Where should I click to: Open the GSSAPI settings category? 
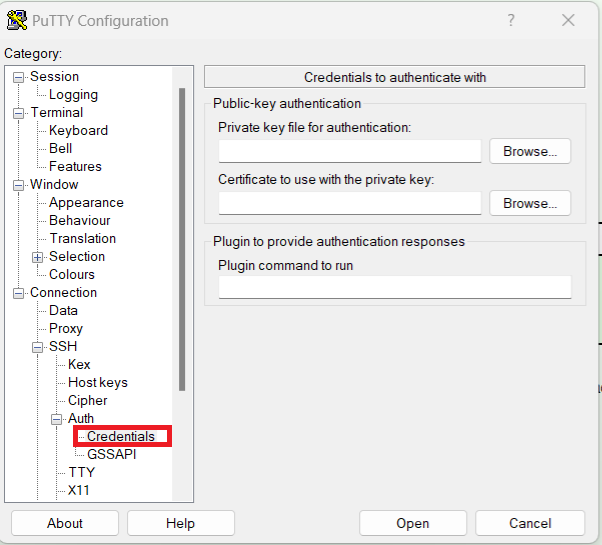[x=111, y=454]
